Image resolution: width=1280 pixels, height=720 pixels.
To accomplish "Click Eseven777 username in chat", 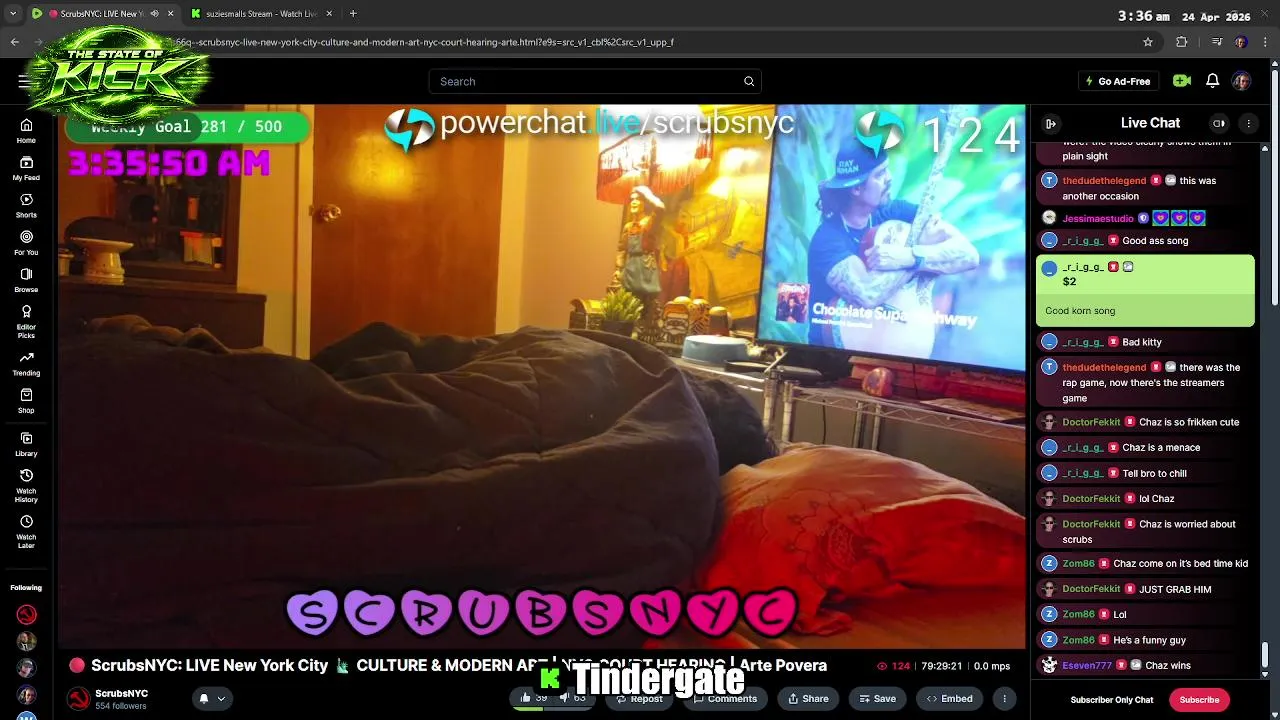I will pos(1087,666).
